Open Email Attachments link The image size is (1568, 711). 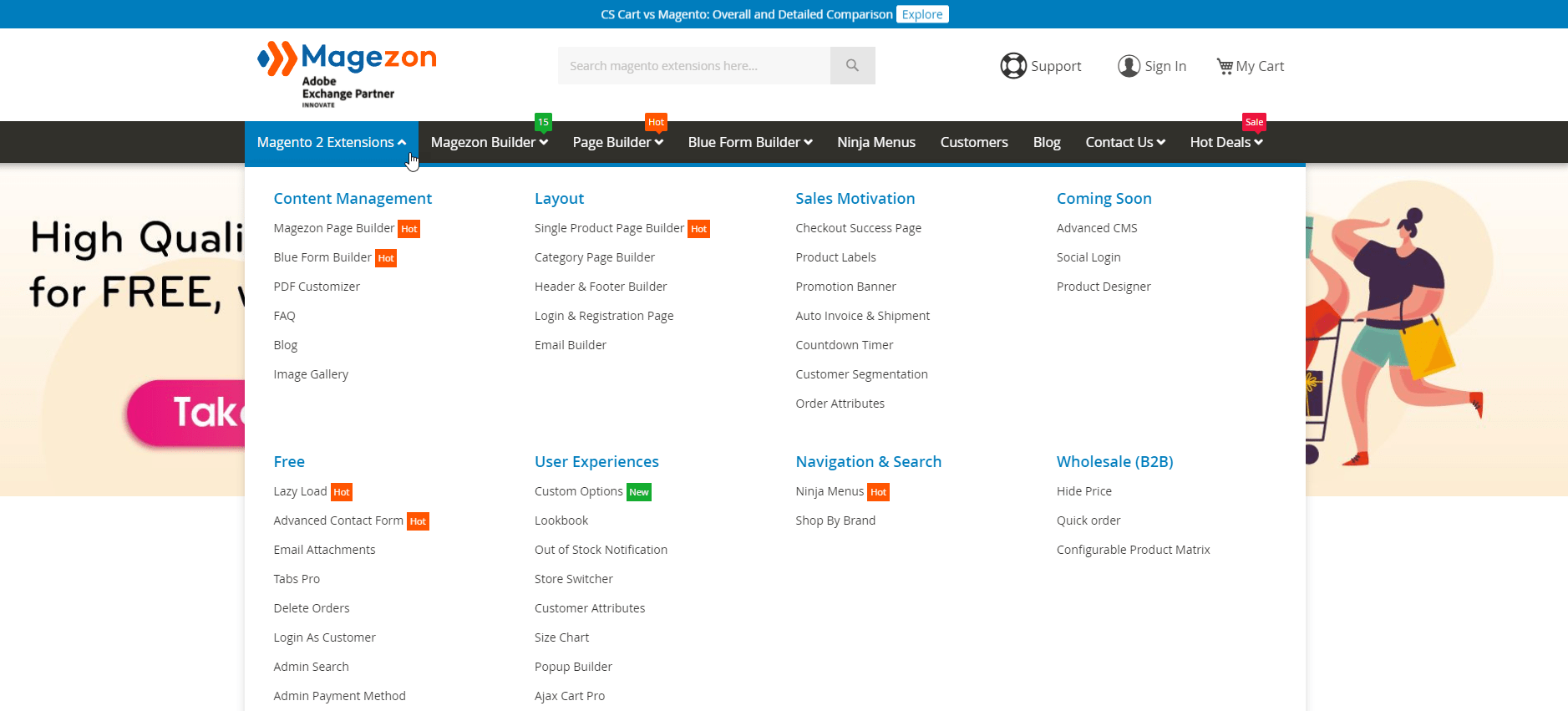point(324,550)
